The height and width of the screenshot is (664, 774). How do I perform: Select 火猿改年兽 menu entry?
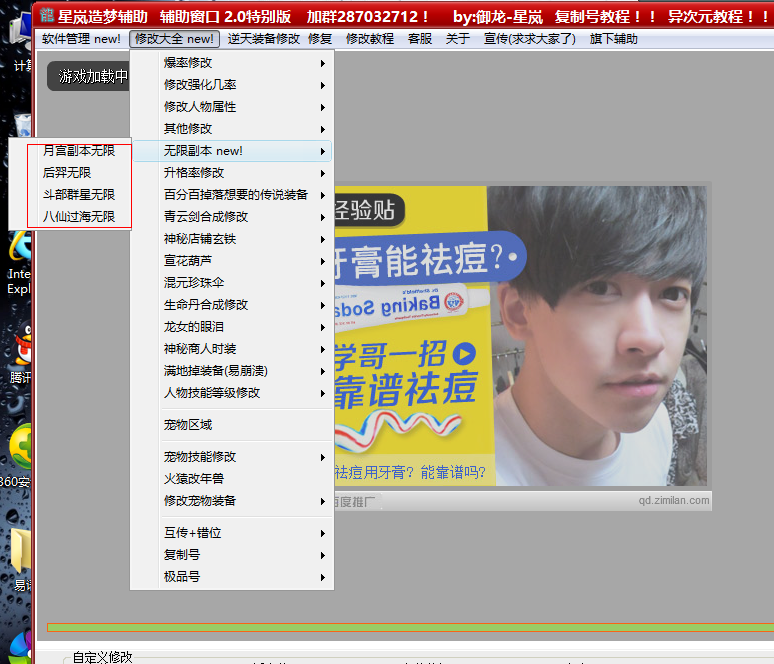pyautogui.click(x=194, y=479)
